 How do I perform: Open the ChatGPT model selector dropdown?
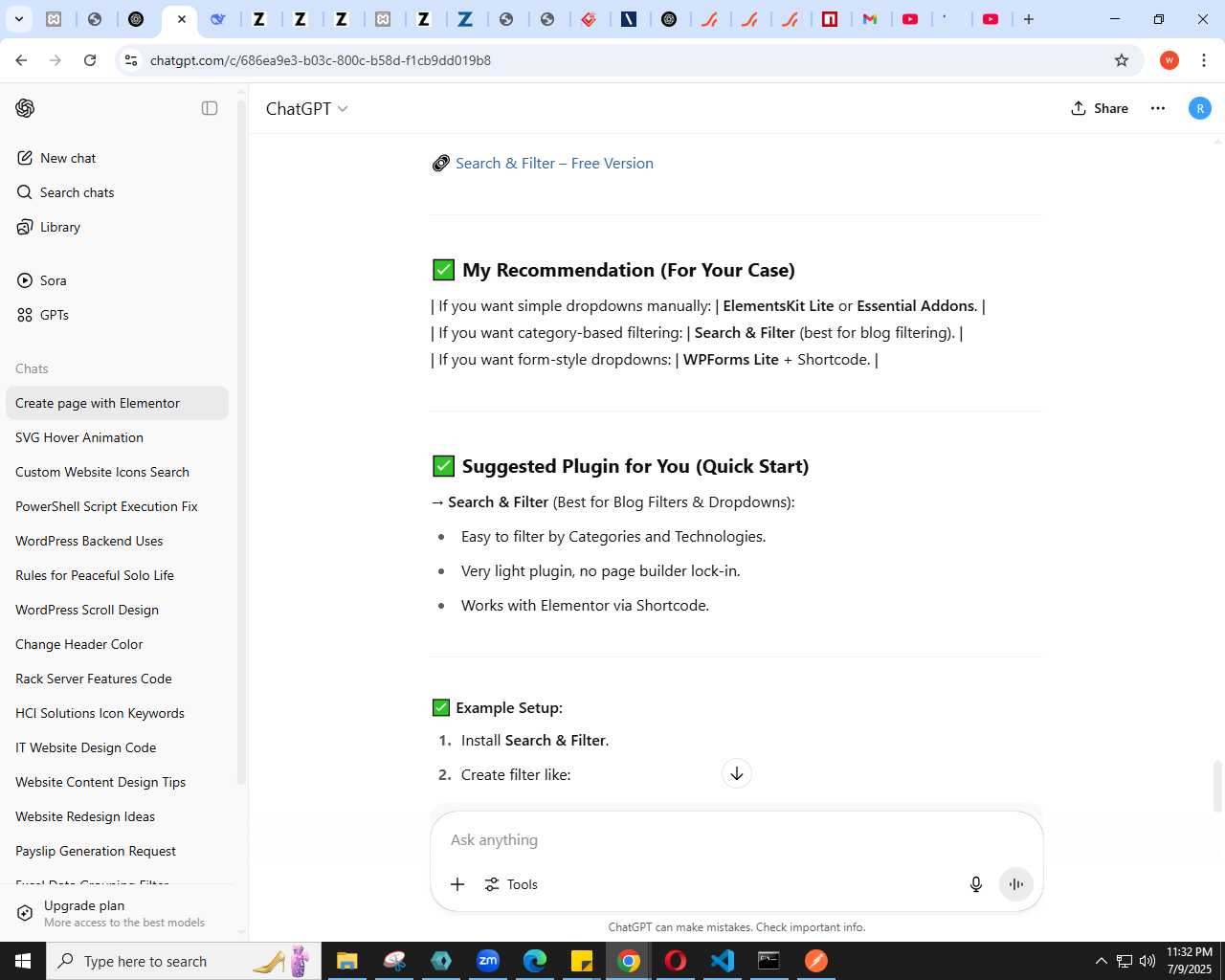[306, 109]
